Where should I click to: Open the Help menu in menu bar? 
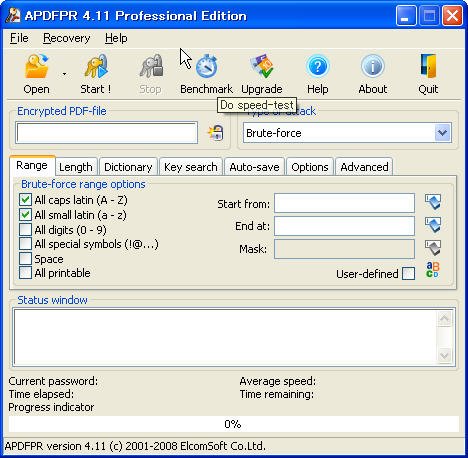pyautogui.click(x=116, y=38)
